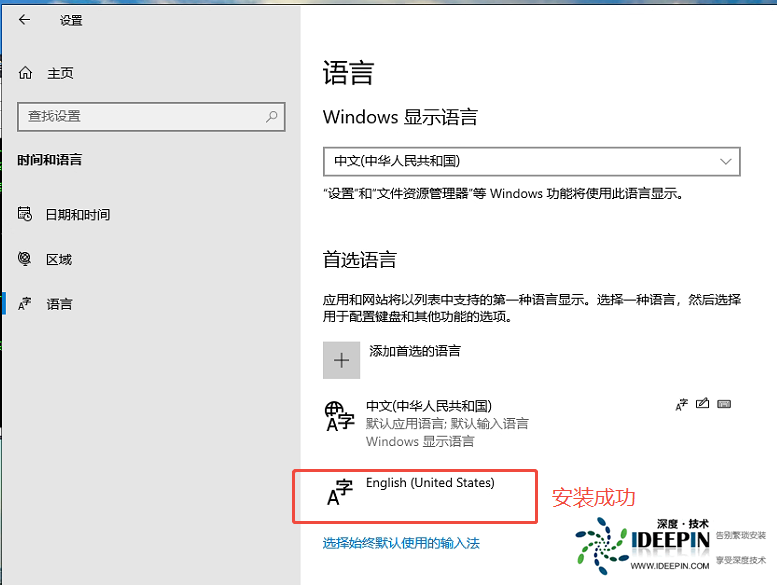Go to 主页 home icon
This screenshot has width=777, height=585.
coord(25,73)
